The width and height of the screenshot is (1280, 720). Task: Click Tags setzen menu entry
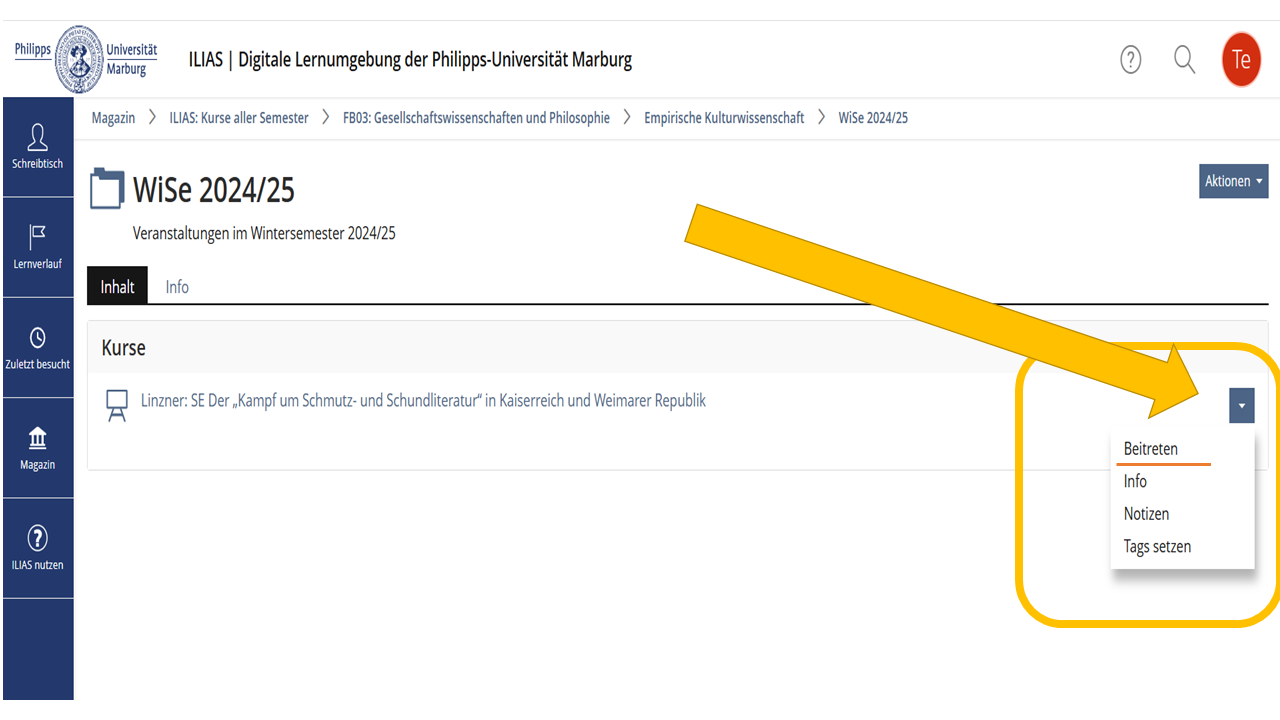[x=1157, y=547]
